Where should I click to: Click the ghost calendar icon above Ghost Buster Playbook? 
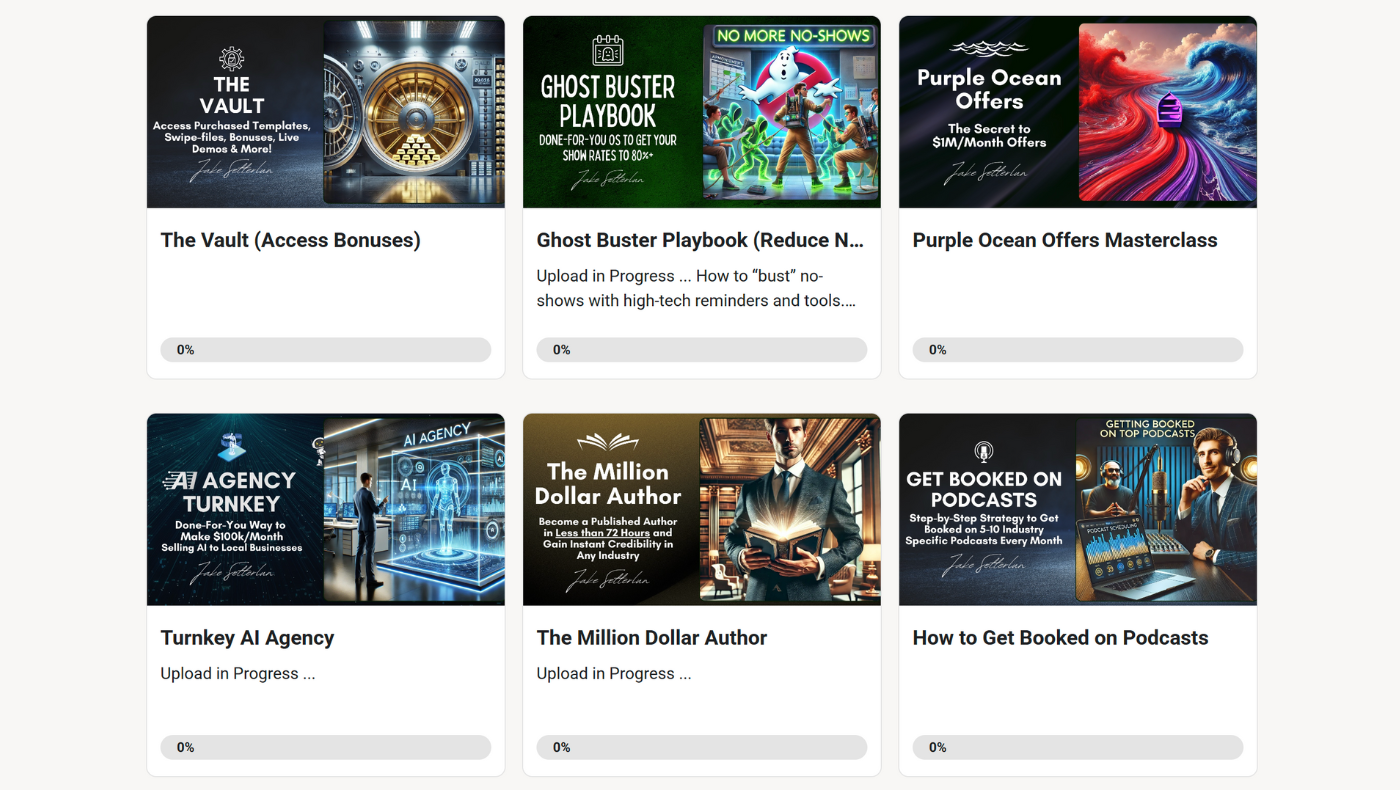click(607, 50)
